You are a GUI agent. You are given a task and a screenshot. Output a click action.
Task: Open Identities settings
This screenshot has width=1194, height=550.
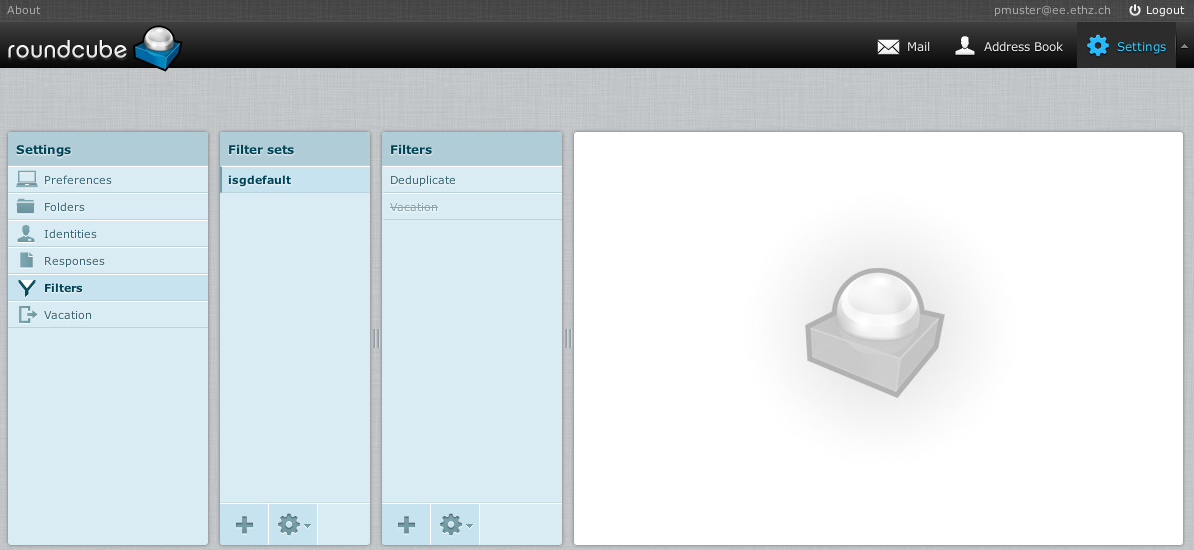click(x=108, y=234)
